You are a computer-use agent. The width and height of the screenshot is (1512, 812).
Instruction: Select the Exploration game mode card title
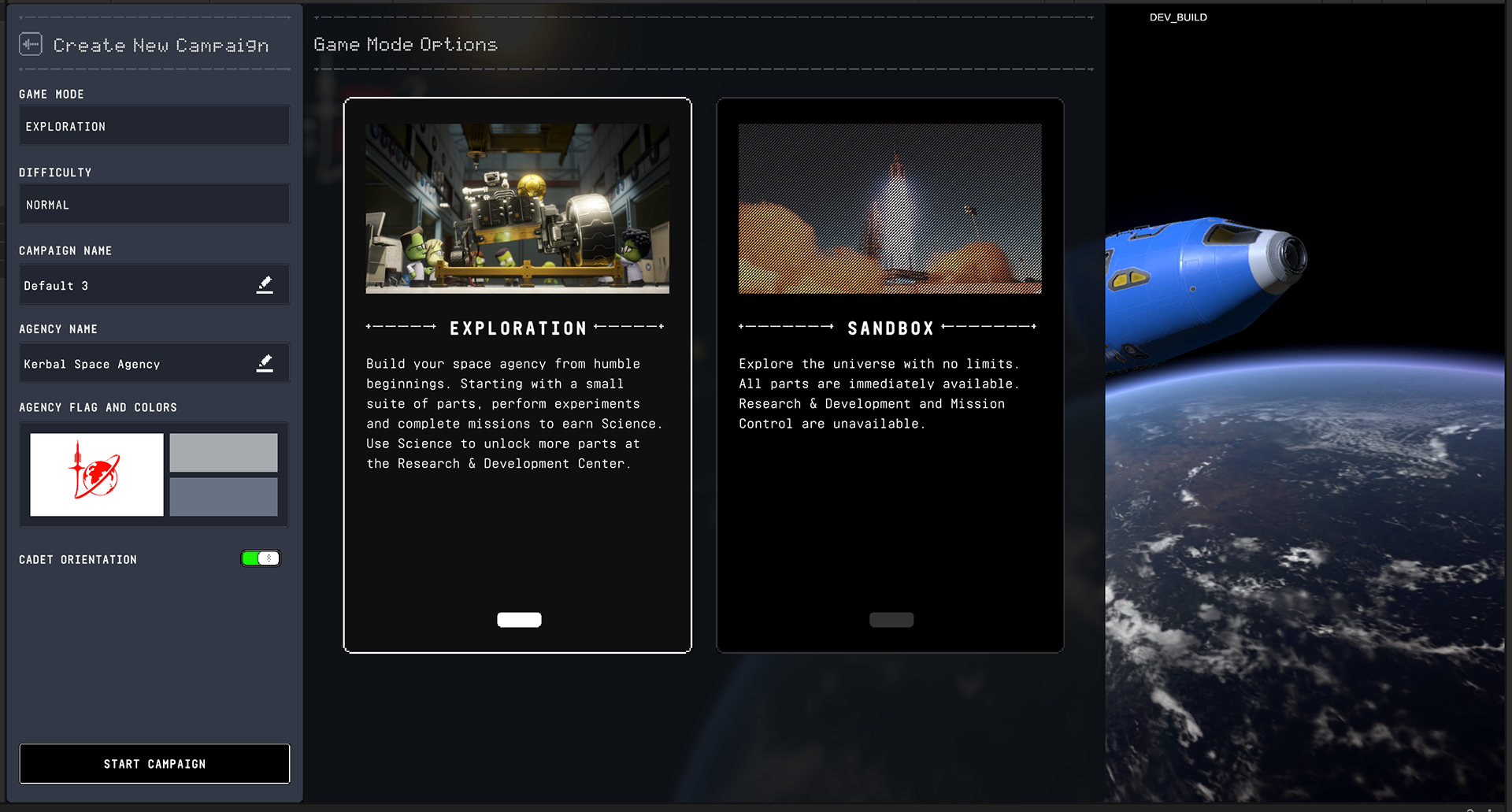click(x=518, y=328)
